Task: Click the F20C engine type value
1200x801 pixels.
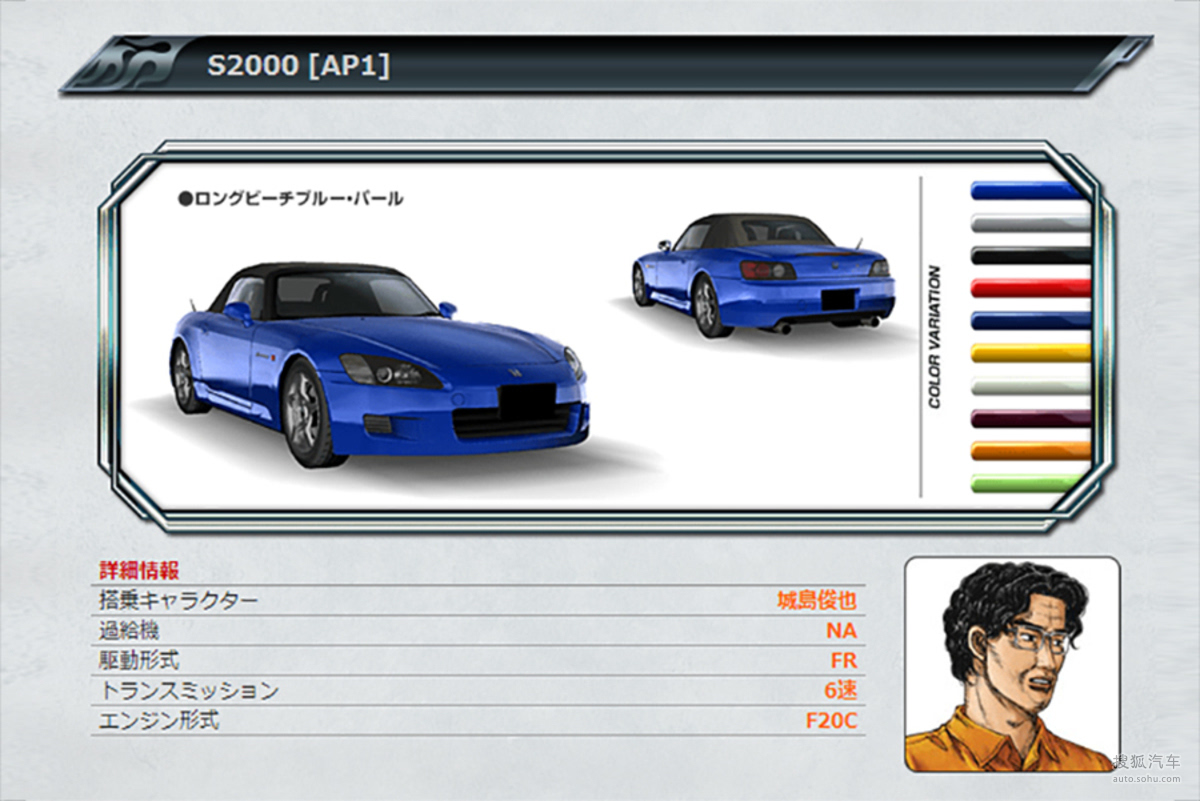Action: click(x=831, y=721)
